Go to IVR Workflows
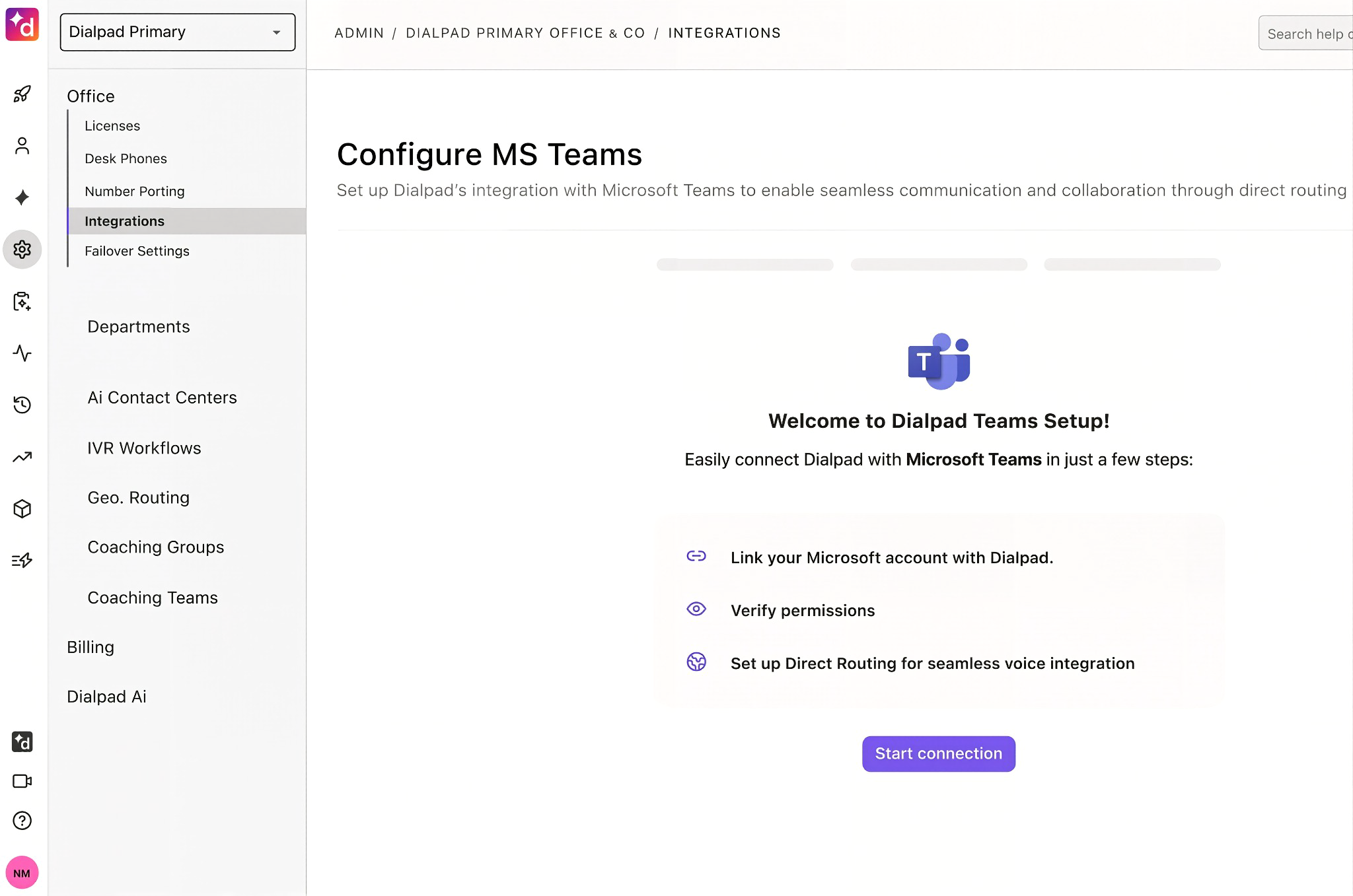Image resolution: width=1353 pixels, height=896 pixels. point(144,448)
